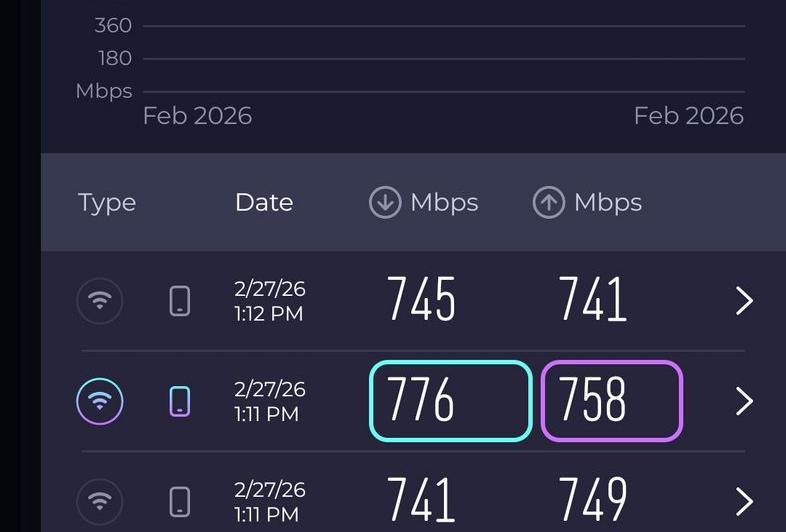Select the 758 upload speed box

pyautogui.click(x=611, y=401)
